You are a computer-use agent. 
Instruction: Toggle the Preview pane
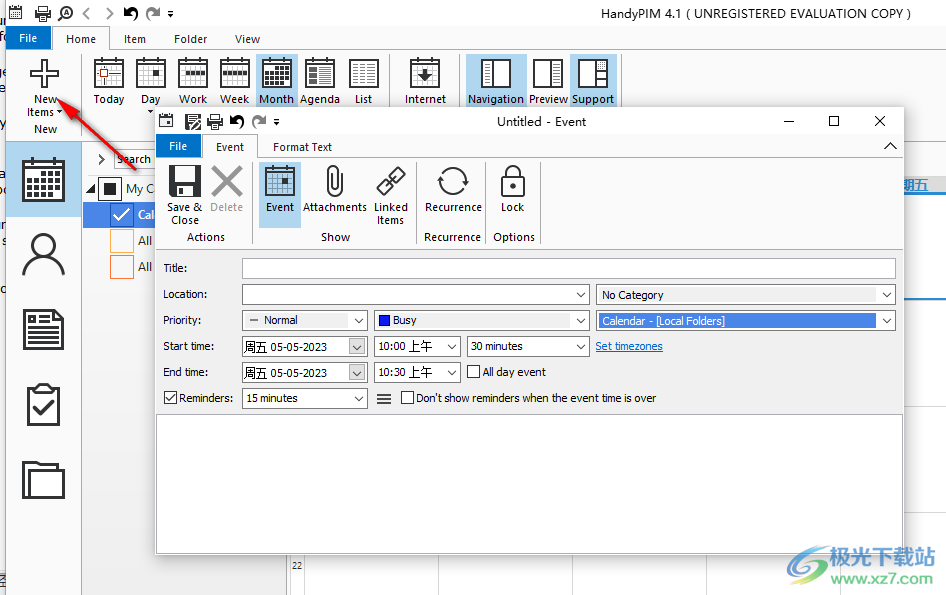click(x=548, y=81)
